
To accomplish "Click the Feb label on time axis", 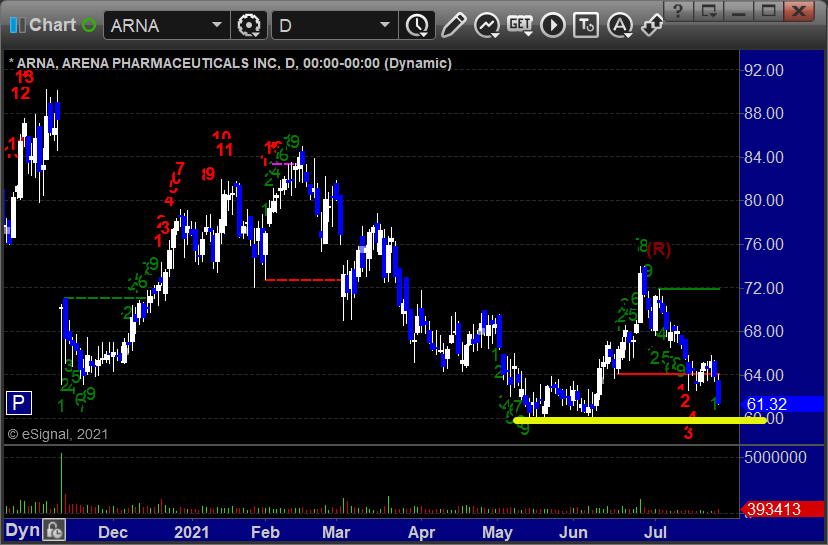I will [265, 532].
